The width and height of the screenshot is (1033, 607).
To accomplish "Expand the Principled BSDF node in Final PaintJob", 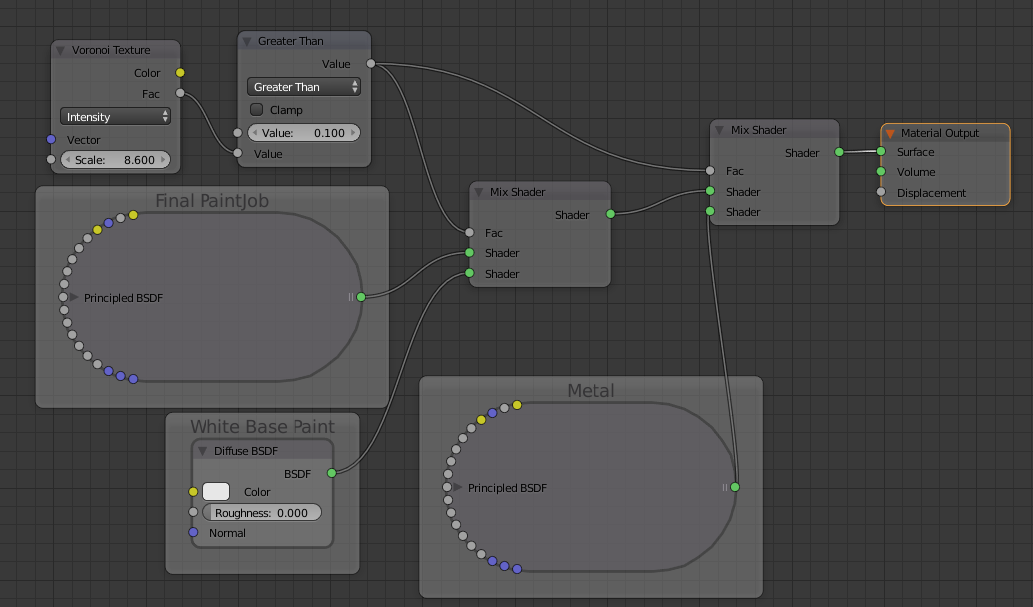I will (74, 298).
